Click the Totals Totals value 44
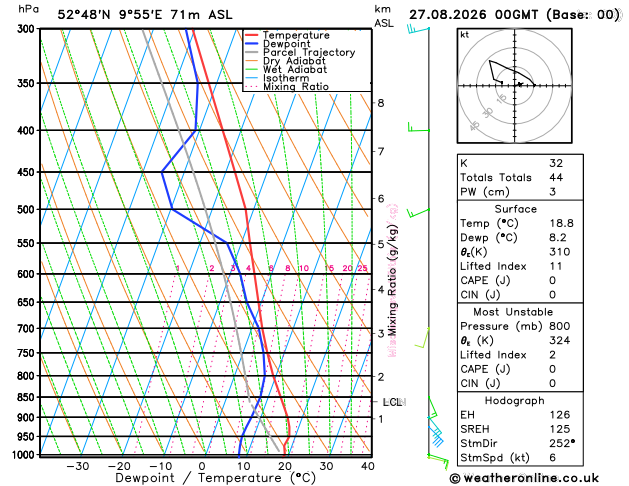The image size is (629, 486). (x=556, y=177)
